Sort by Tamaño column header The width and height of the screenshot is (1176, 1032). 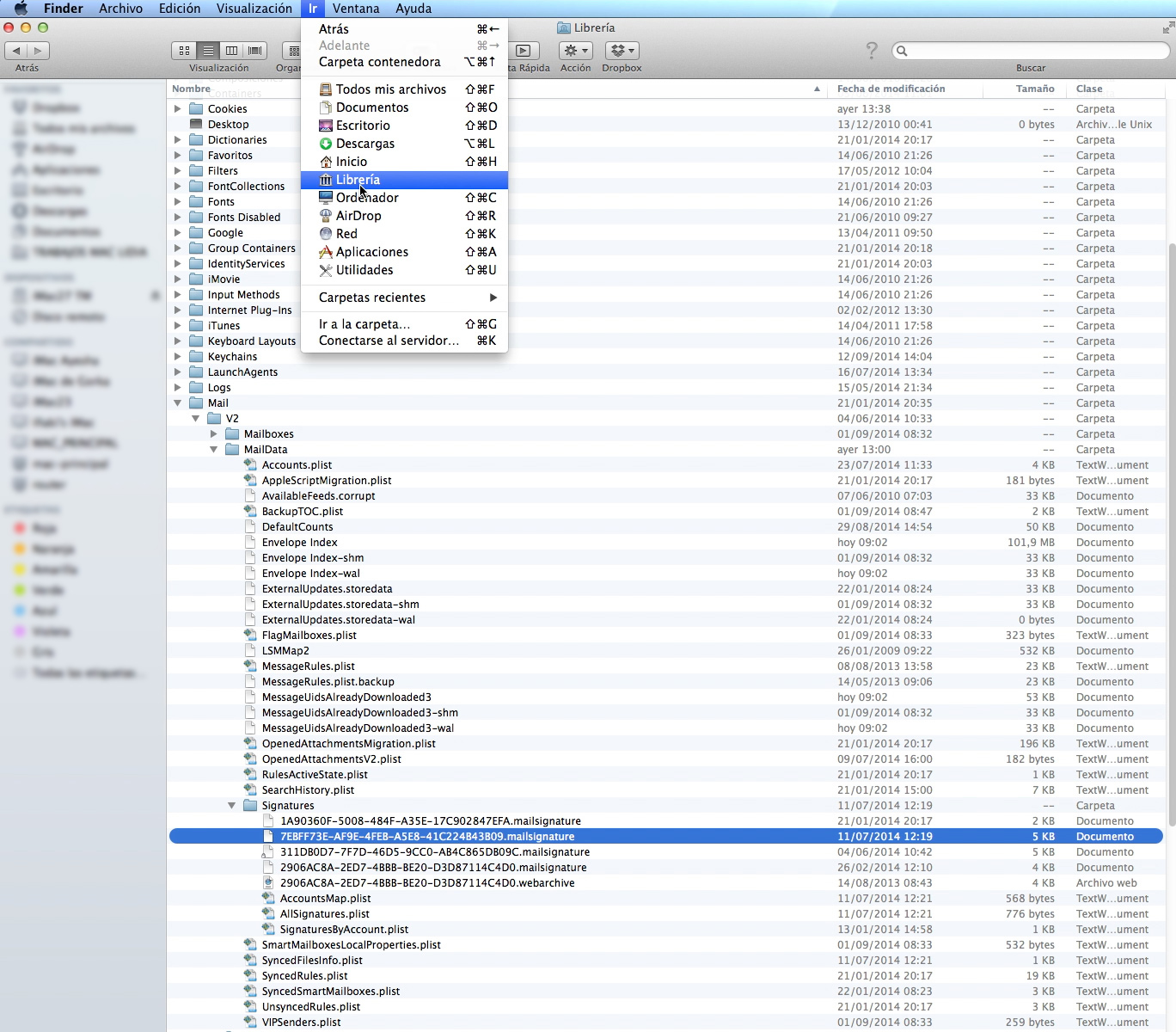click(1026, 89)
